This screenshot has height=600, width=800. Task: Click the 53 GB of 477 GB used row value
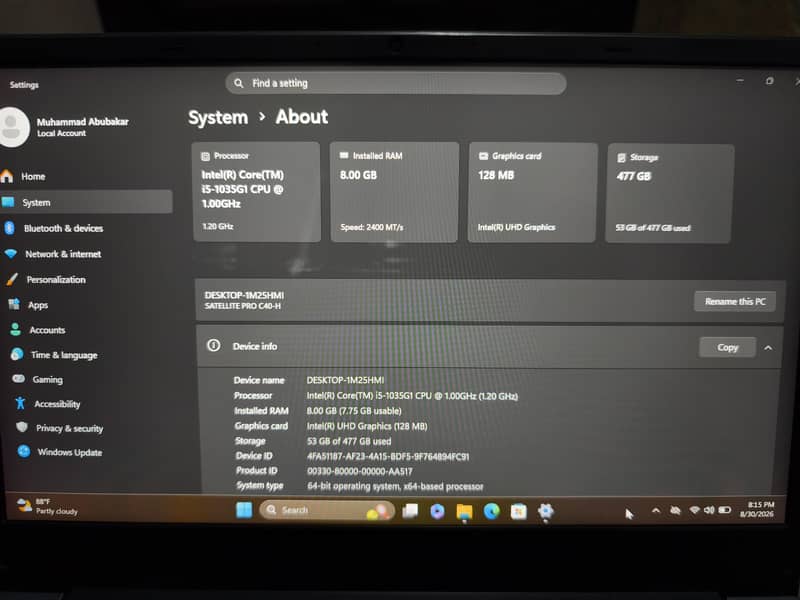(348, 441)
